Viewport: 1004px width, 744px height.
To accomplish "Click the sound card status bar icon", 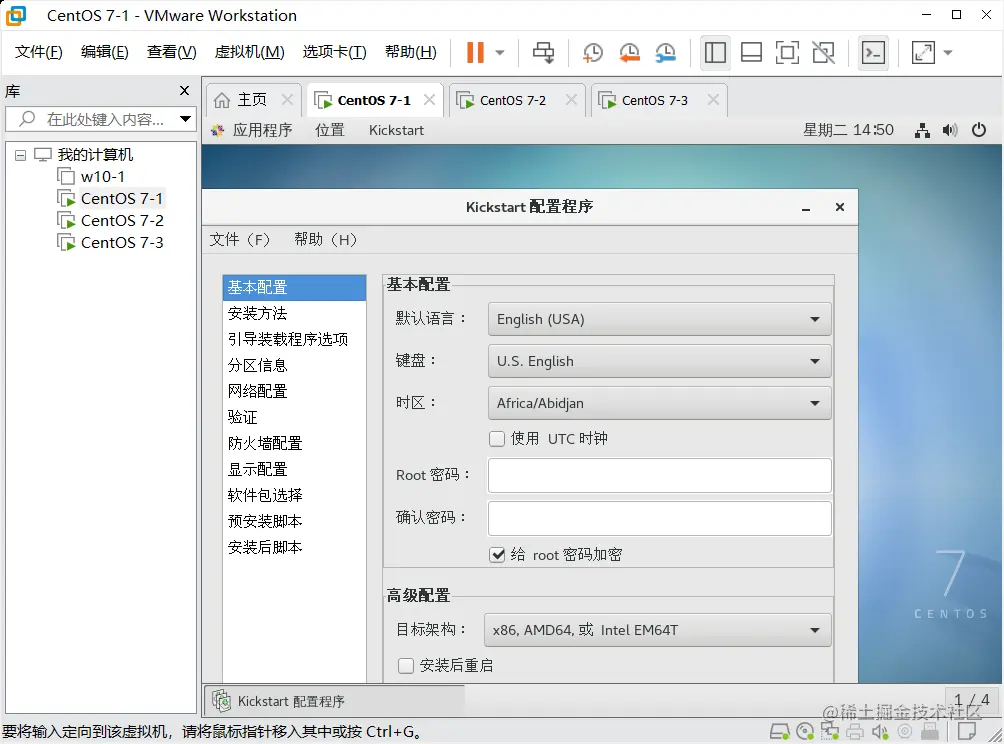I will click(x=880, y=731).
